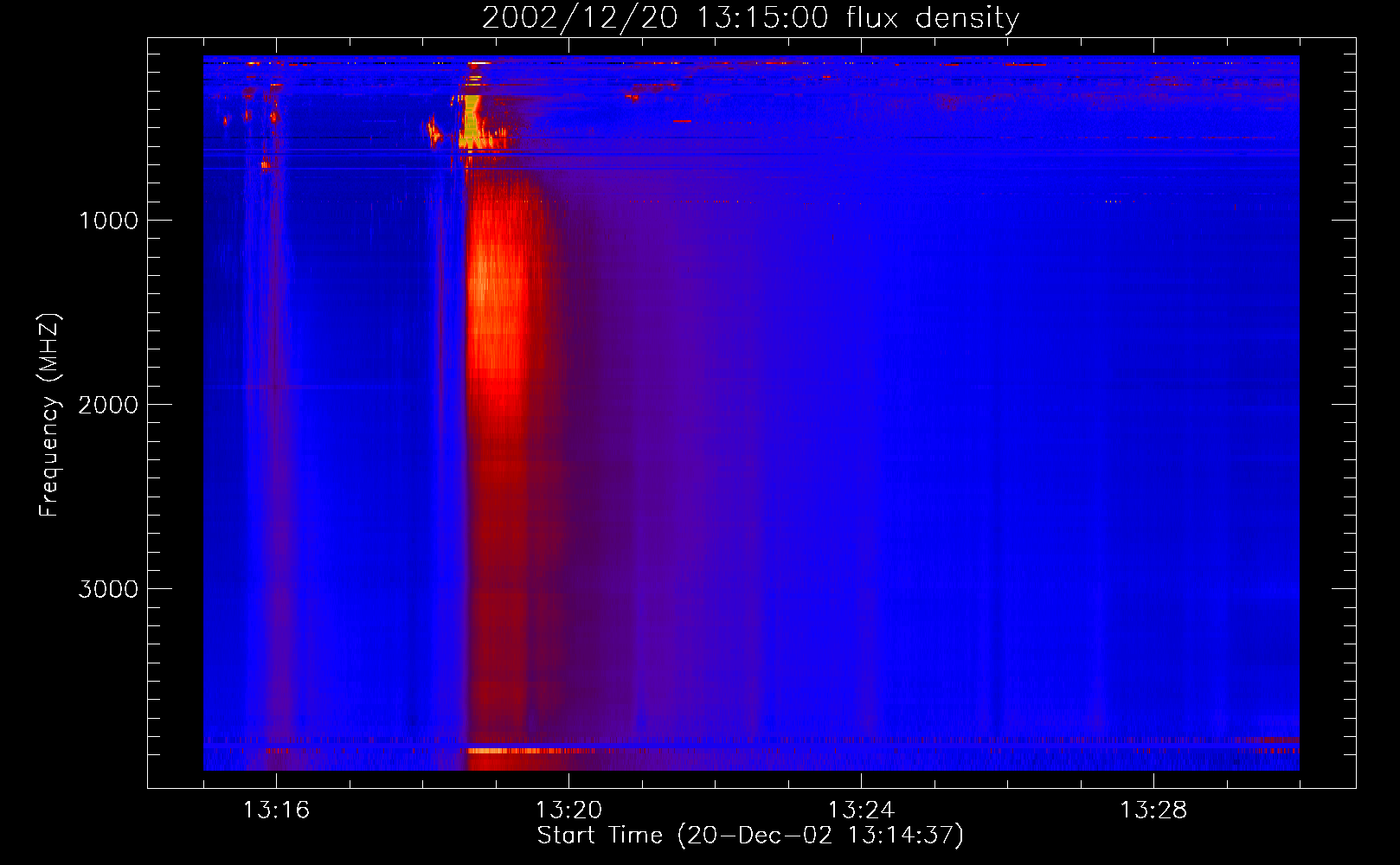Click the plot title '2002/12/20 13:15:00 flux density'
The image size is (1400, 865).
point(750,18)
